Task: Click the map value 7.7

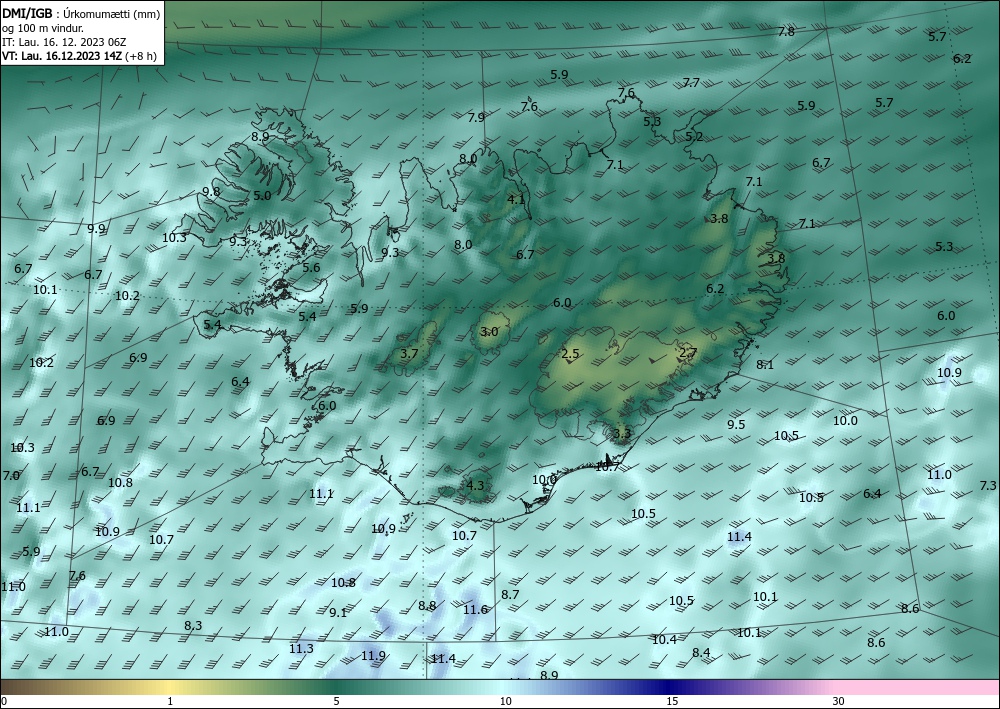Action: pyautogui.click(x=691, y=82)
